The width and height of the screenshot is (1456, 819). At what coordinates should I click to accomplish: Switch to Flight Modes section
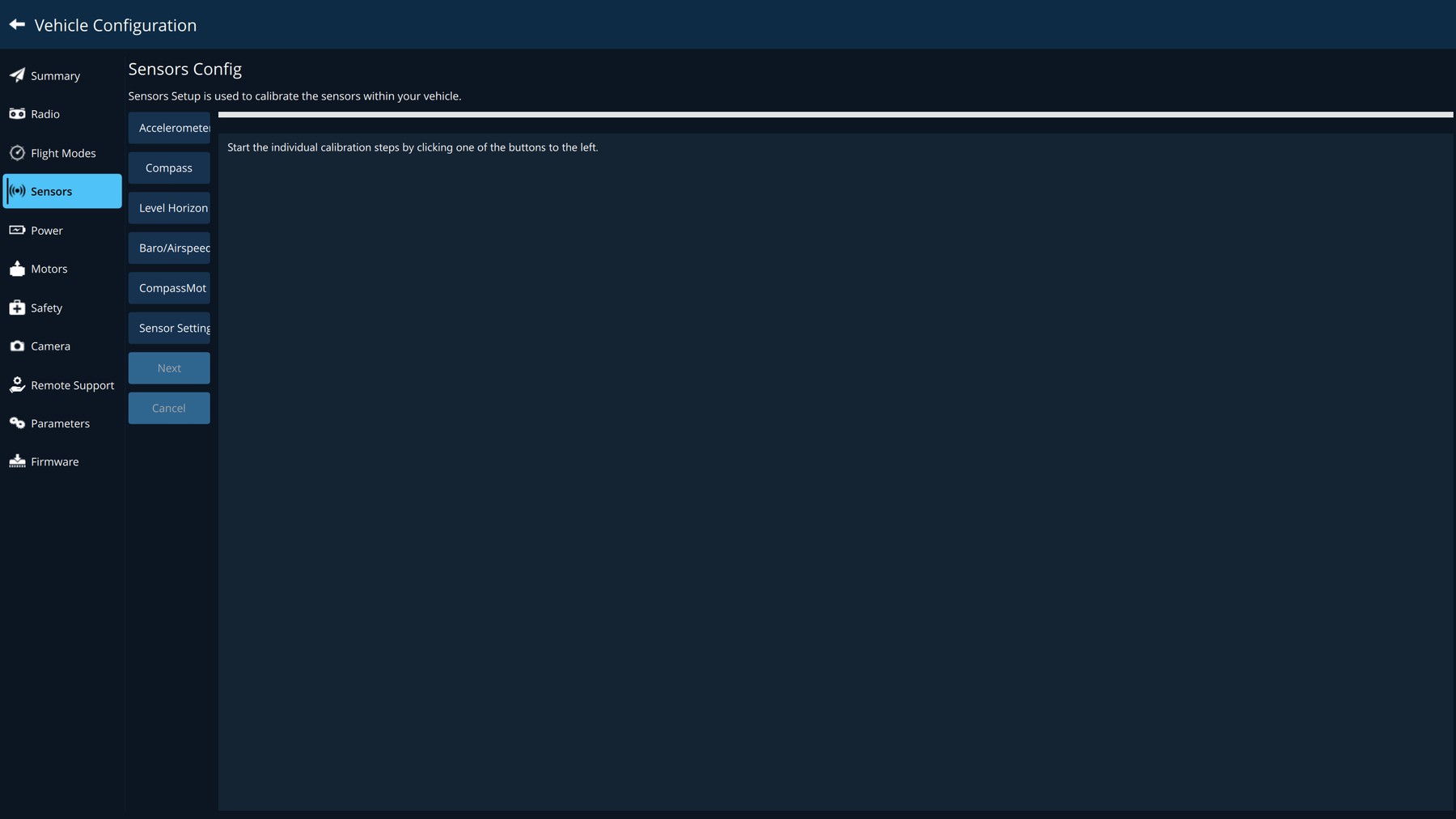(x=63, y=153)
